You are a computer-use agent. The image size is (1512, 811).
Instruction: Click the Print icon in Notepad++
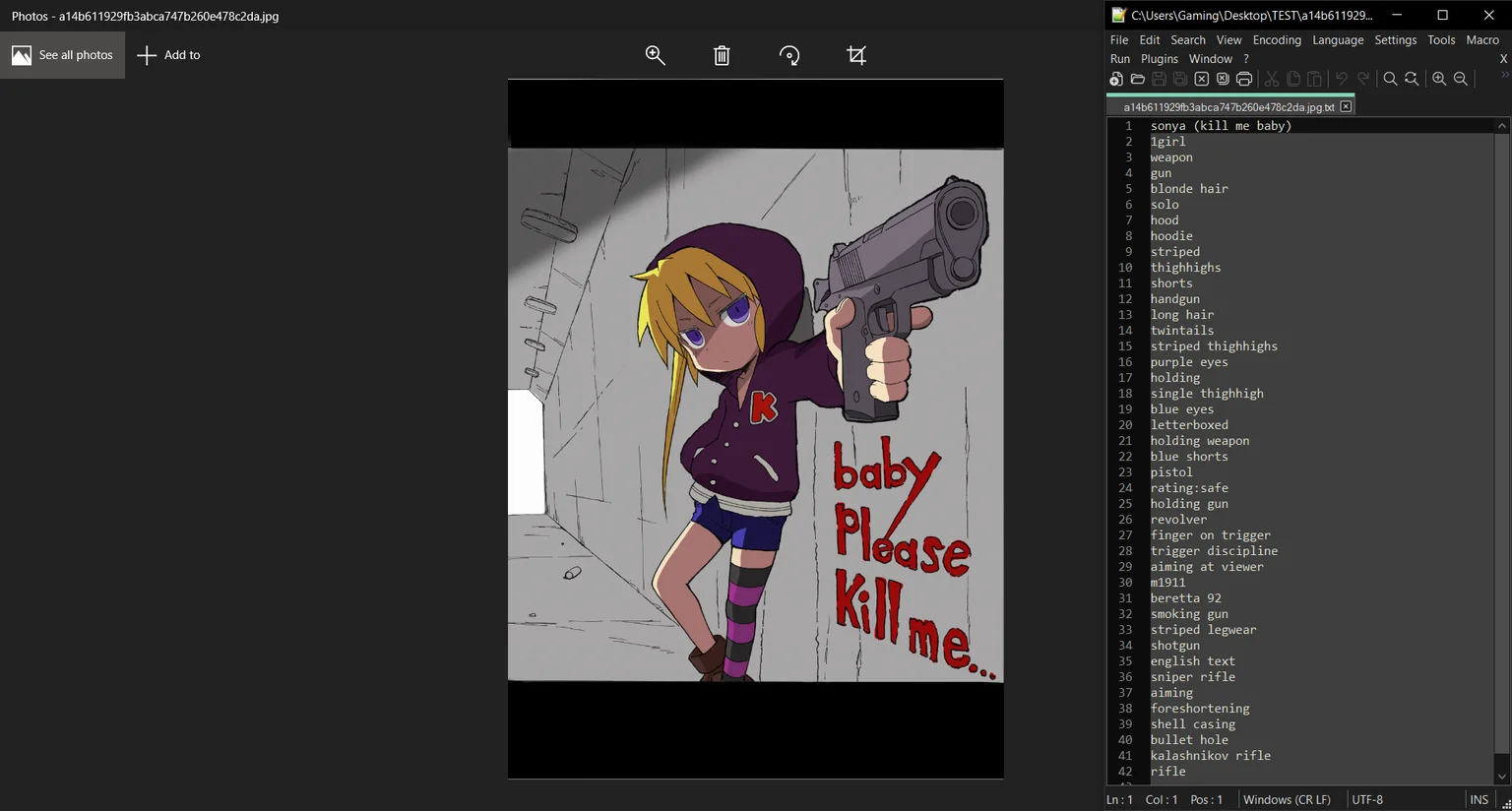1244,79
